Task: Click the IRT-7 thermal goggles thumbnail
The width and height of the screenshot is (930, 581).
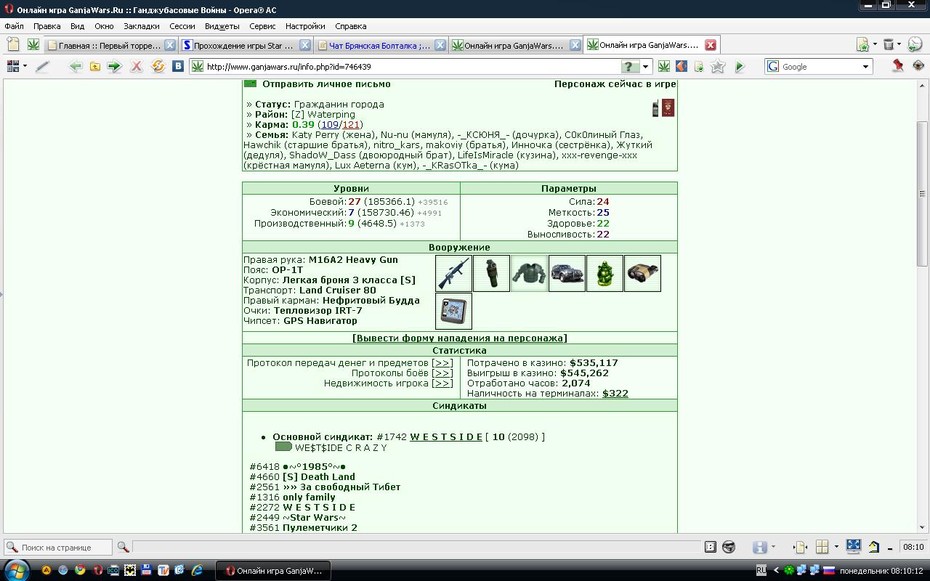Action: pyautogui.click(x=642, y=273)
